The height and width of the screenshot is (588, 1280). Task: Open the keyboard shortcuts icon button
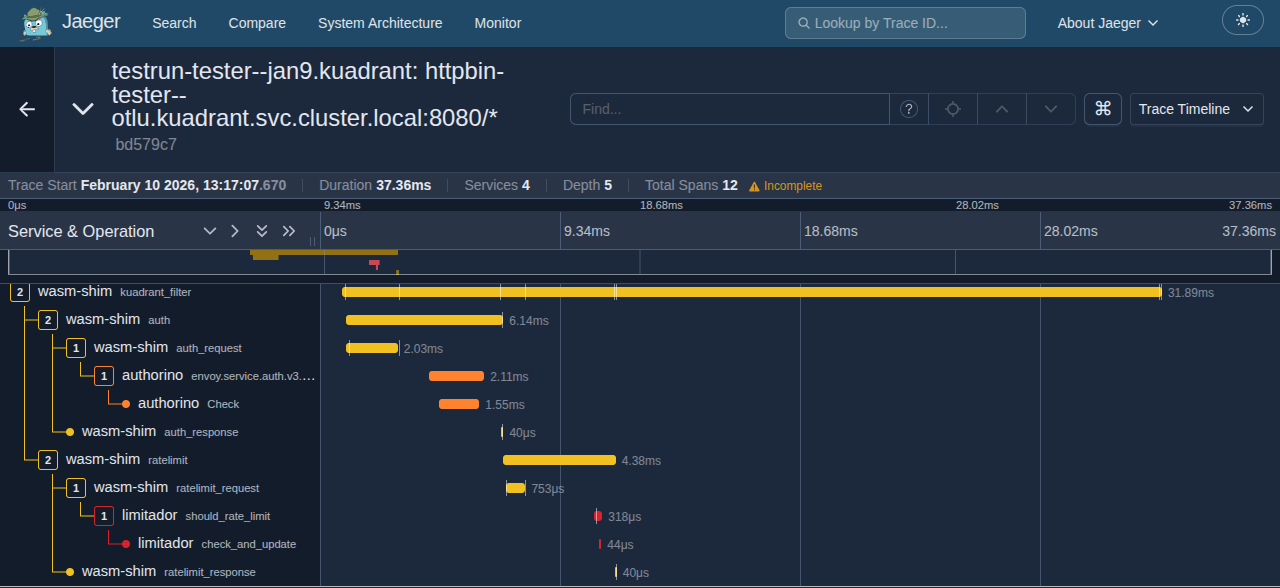pos(1103,109)
